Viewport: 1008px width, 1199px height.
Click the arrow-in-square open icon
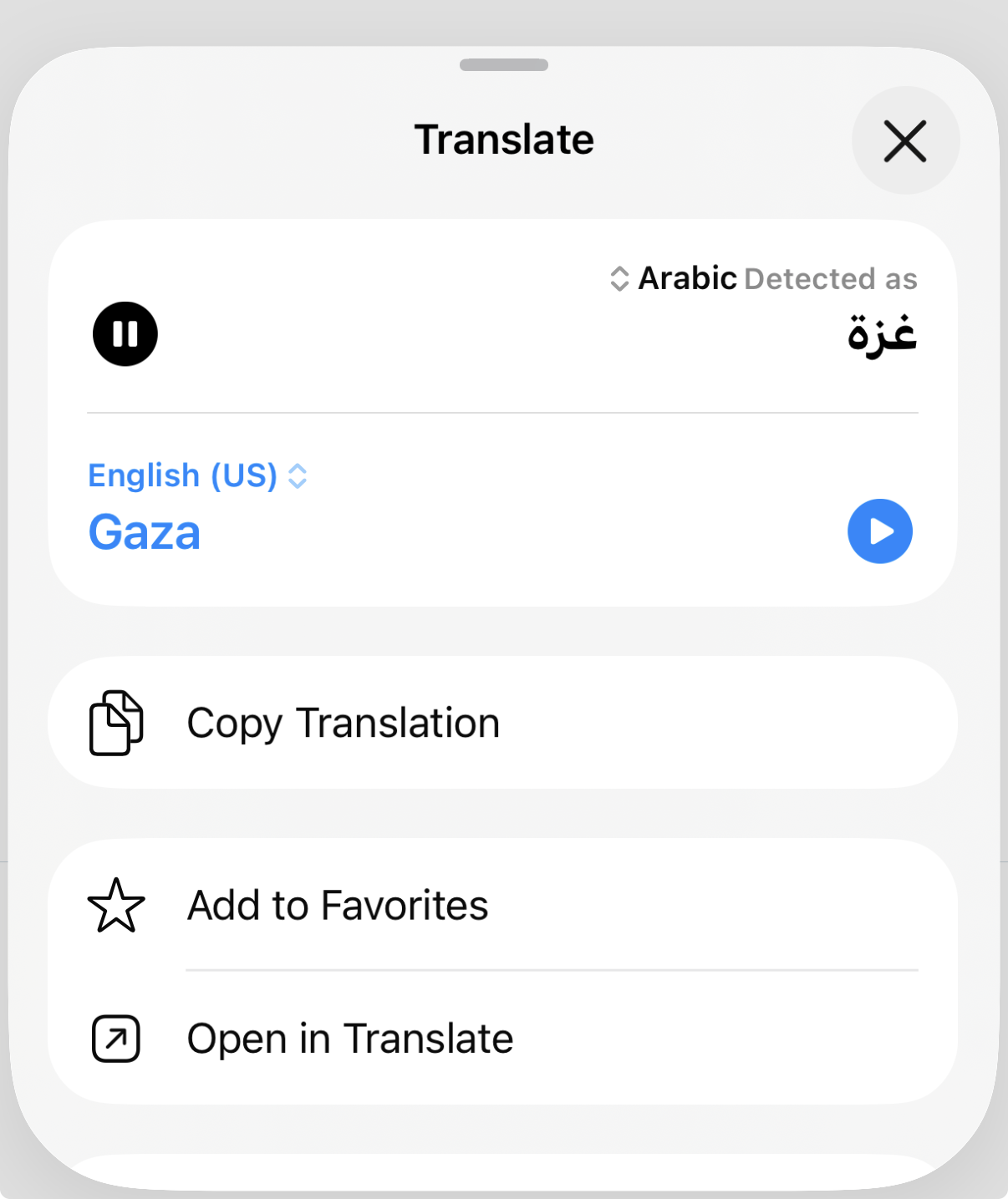(116, 1039)
